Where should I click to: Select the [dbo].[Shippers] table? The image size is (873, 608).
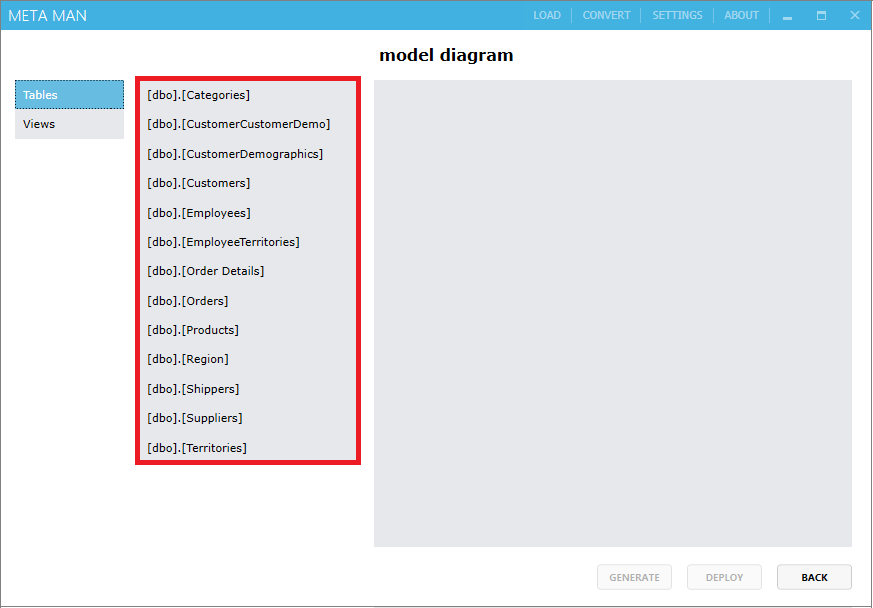tap(190, 388)
